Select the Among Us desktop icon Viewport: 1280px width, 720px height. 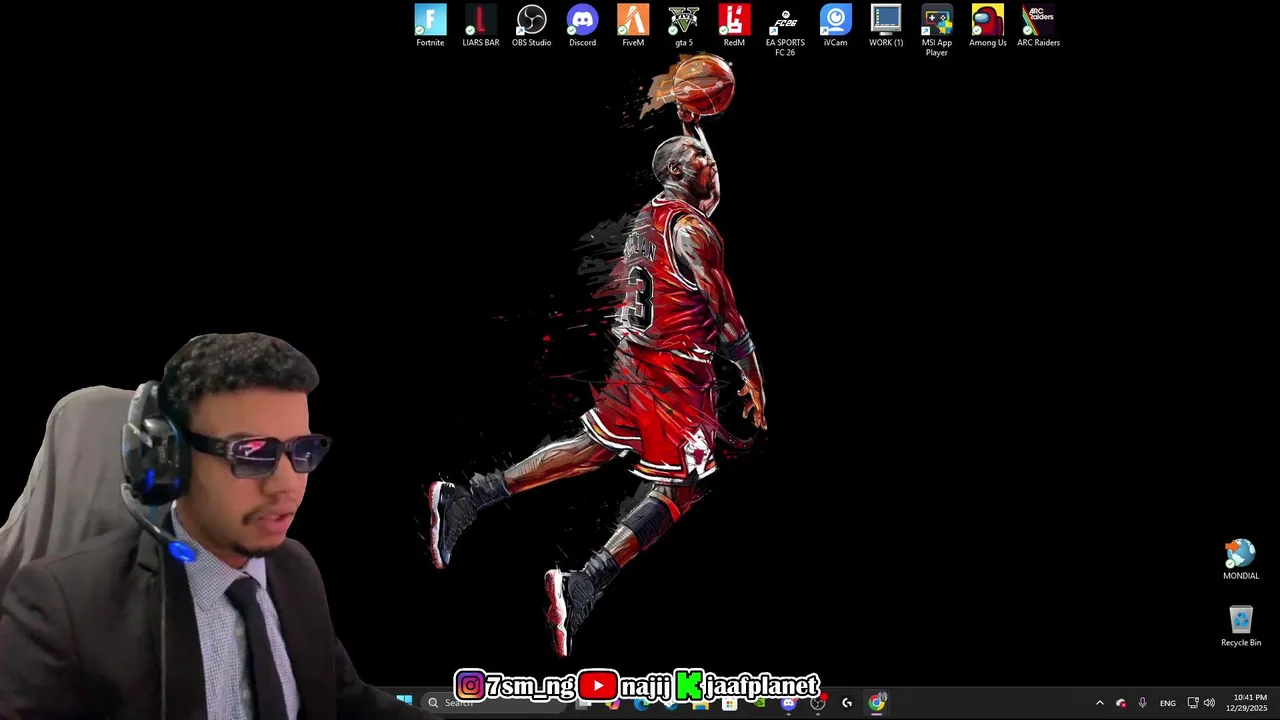pyautogui.click(x=988, y=26)
